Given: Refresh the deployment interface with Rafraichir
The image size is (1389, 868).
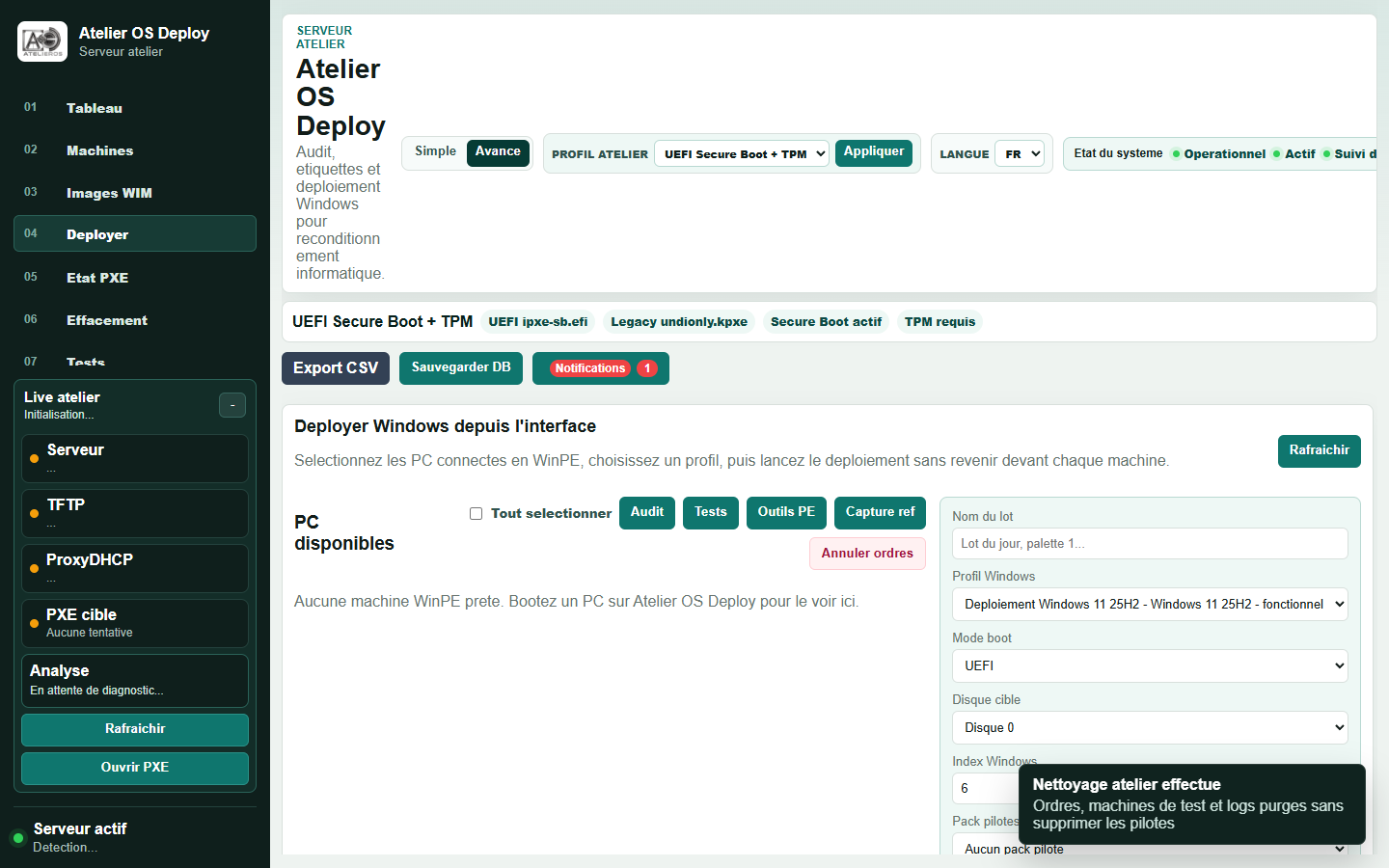Looking at the screenshot, I should (1319, 451).
